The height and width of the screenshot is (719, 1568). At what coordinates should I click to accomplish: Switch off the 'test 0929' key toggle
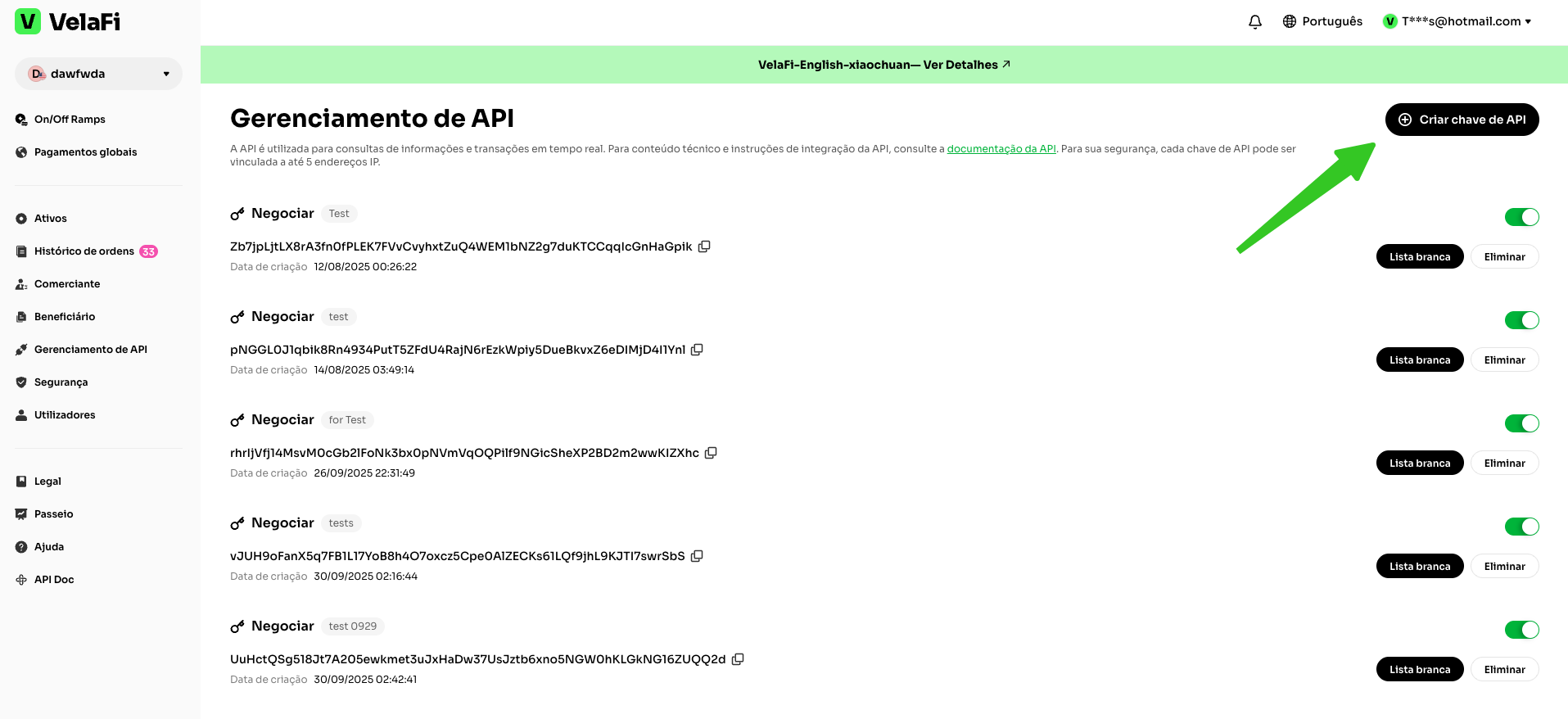pos(1521,630)
